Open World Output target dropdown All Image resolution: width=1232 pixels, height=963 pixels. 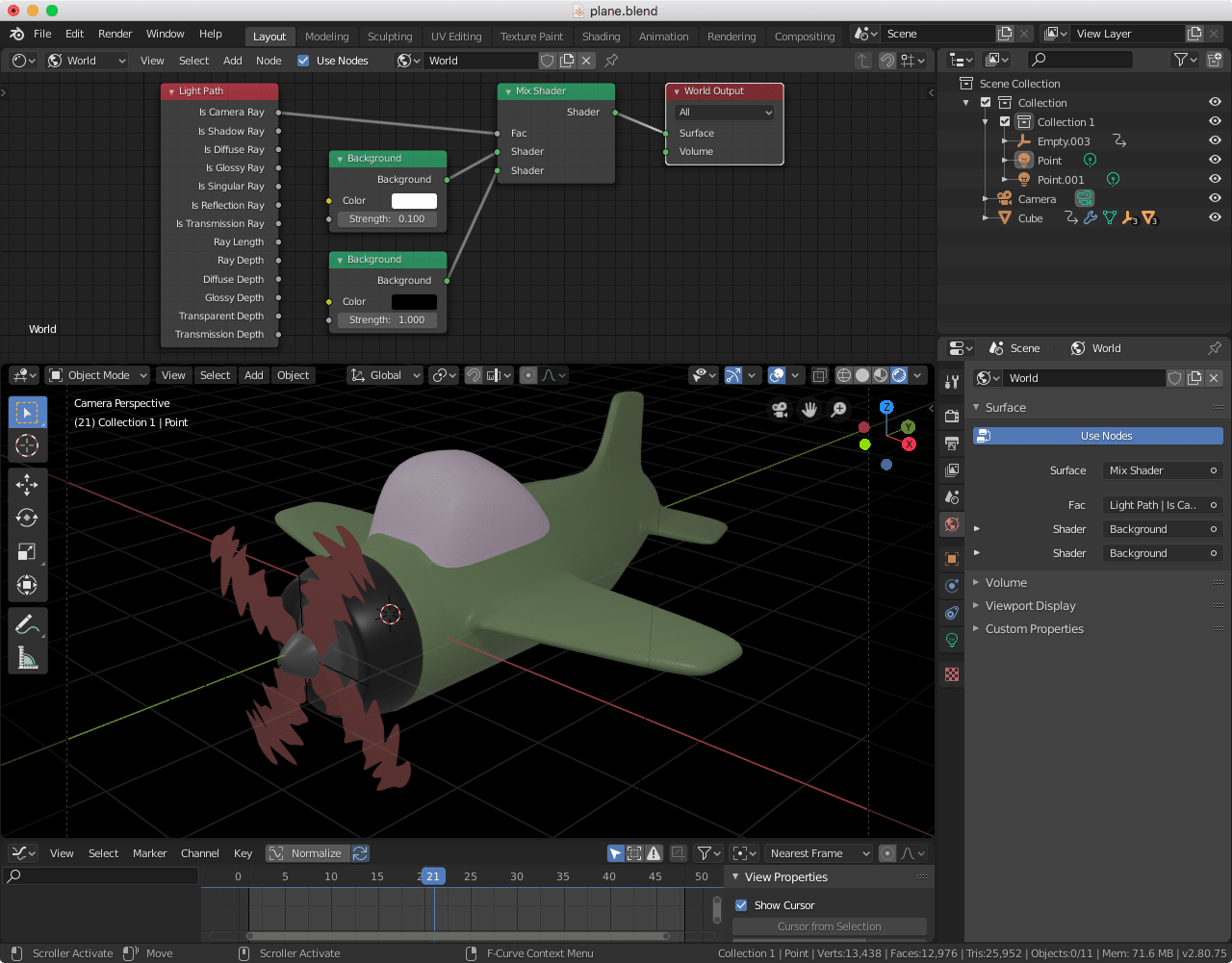coord(725,113)
